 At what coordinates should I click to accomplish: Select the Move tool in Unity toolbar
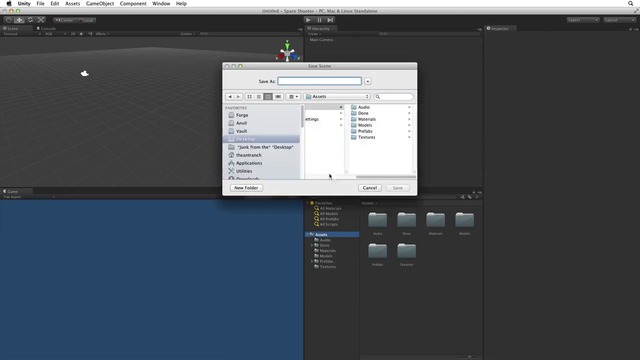[19, 20]
